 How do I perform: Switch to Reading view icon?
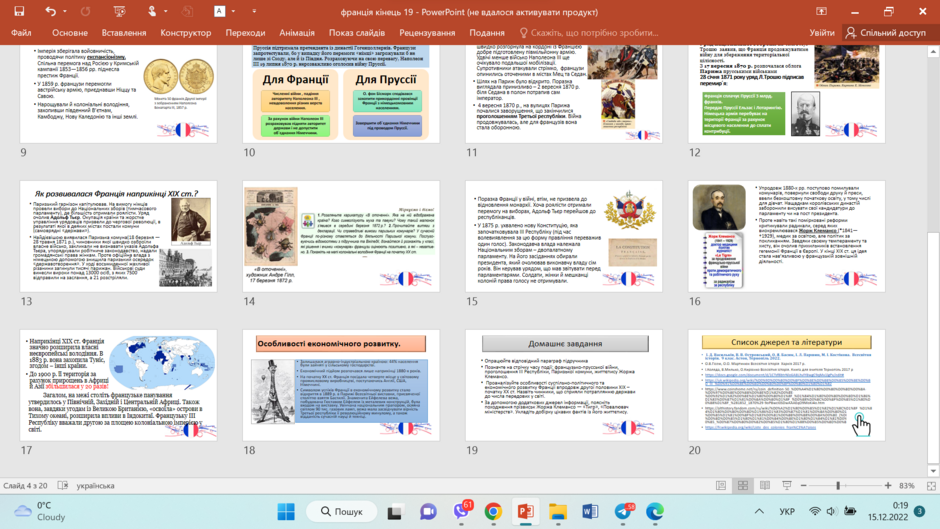pyautogui.click(x=765, y=486)
